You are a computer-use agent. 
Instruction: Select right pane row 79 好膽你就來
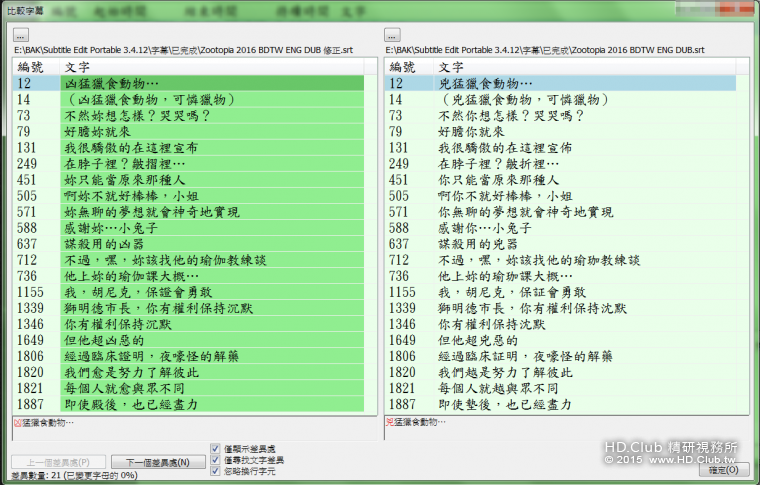click(561, 131)
